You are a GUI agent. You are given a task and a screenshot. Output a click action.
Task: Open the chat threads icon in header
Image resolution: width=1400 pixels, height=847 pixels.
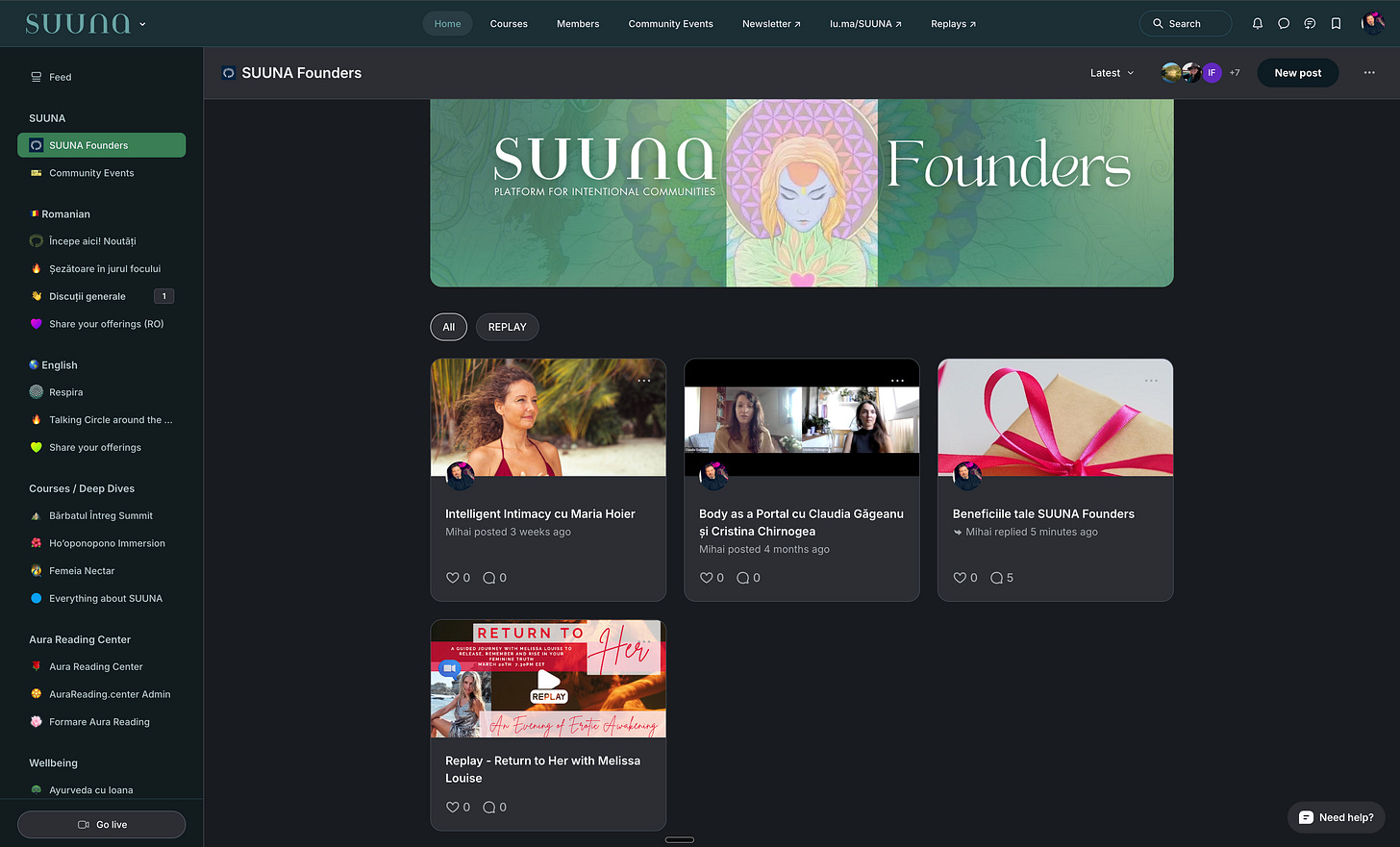click(x=1310, y=24)
